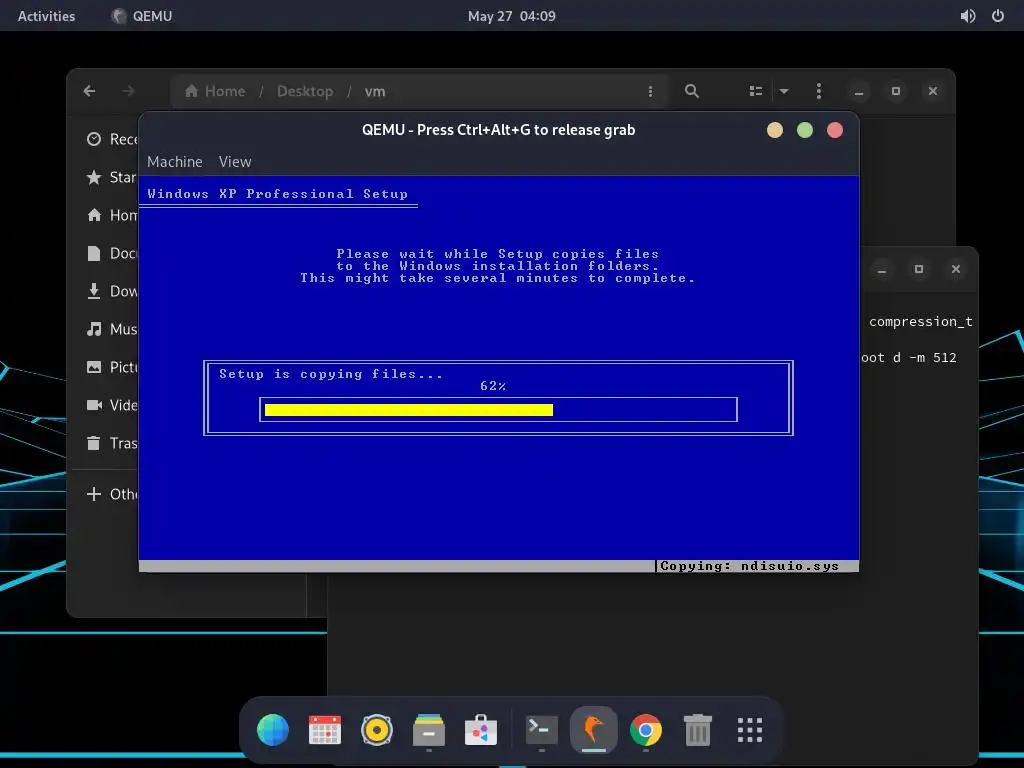Click 'Setup is copying files...' text
1024x768 pixels.
[x=330, y=374]
